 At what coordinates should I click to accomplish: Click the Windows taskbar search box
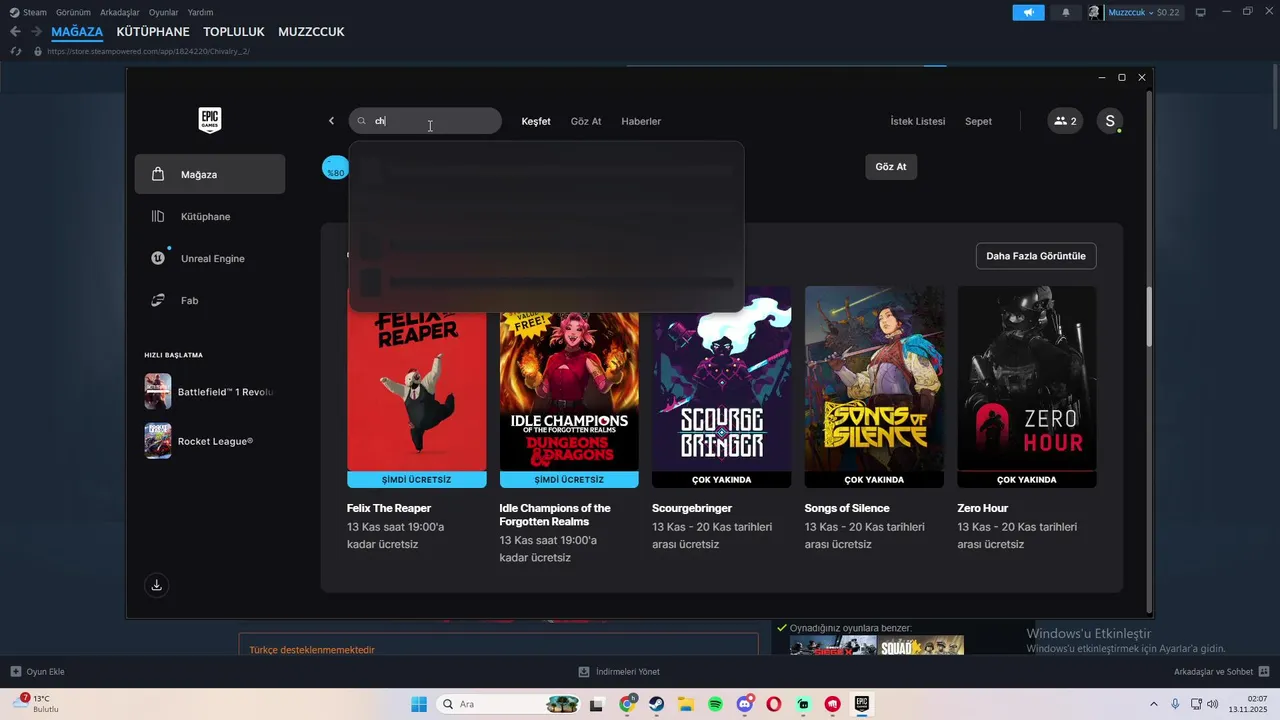click(510, 704)
